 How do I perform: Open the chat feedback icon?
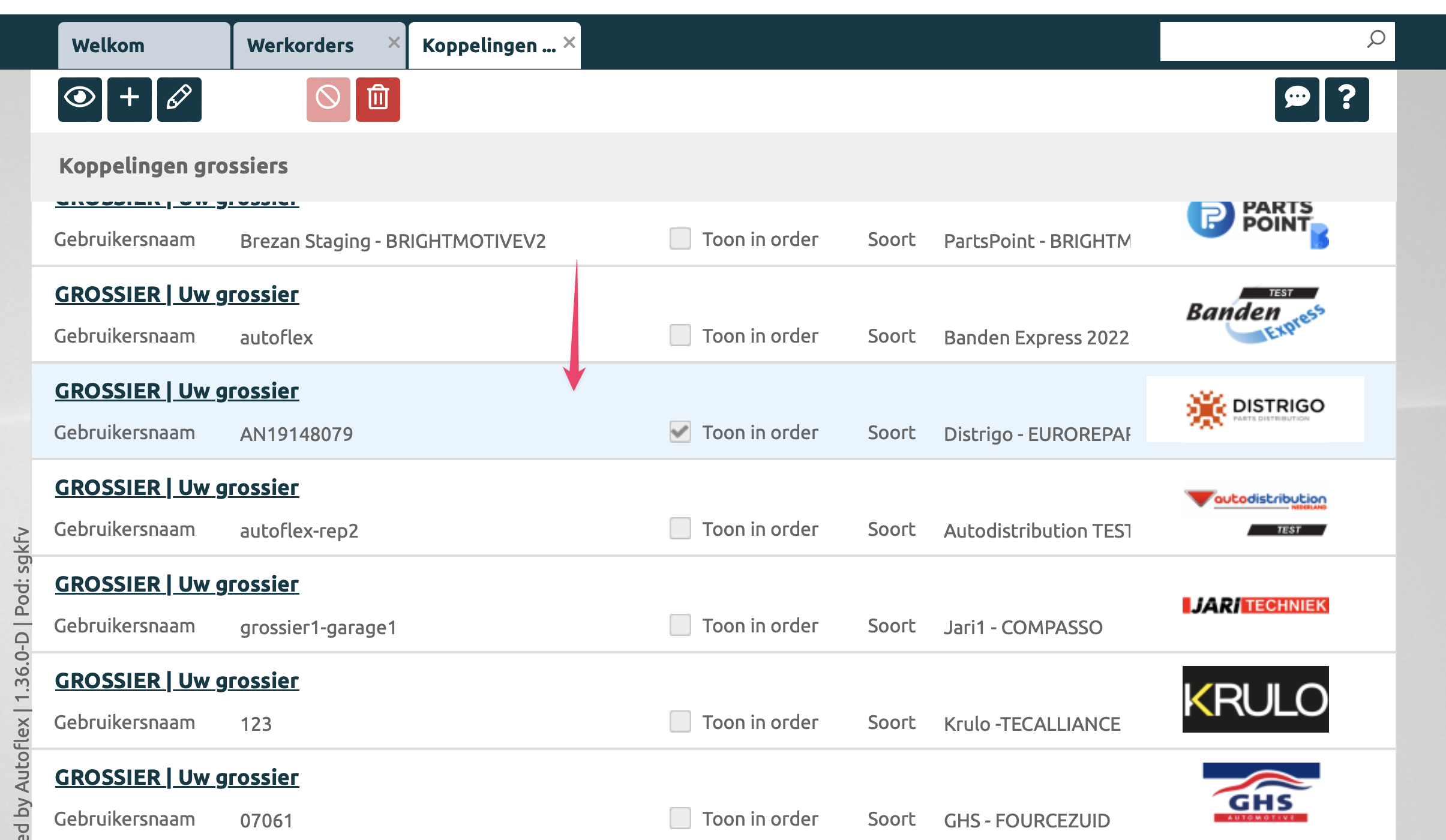[x=1297, y=99]
